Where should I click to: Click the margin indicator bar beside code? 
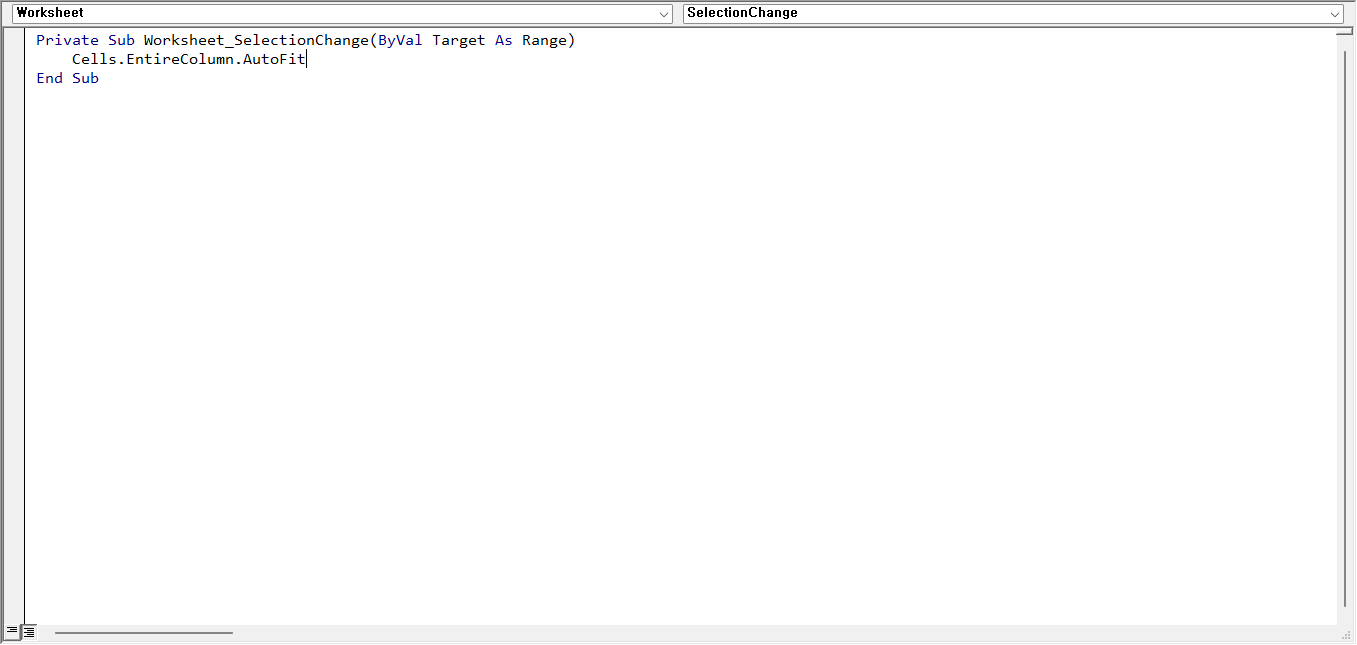(14, 326)
